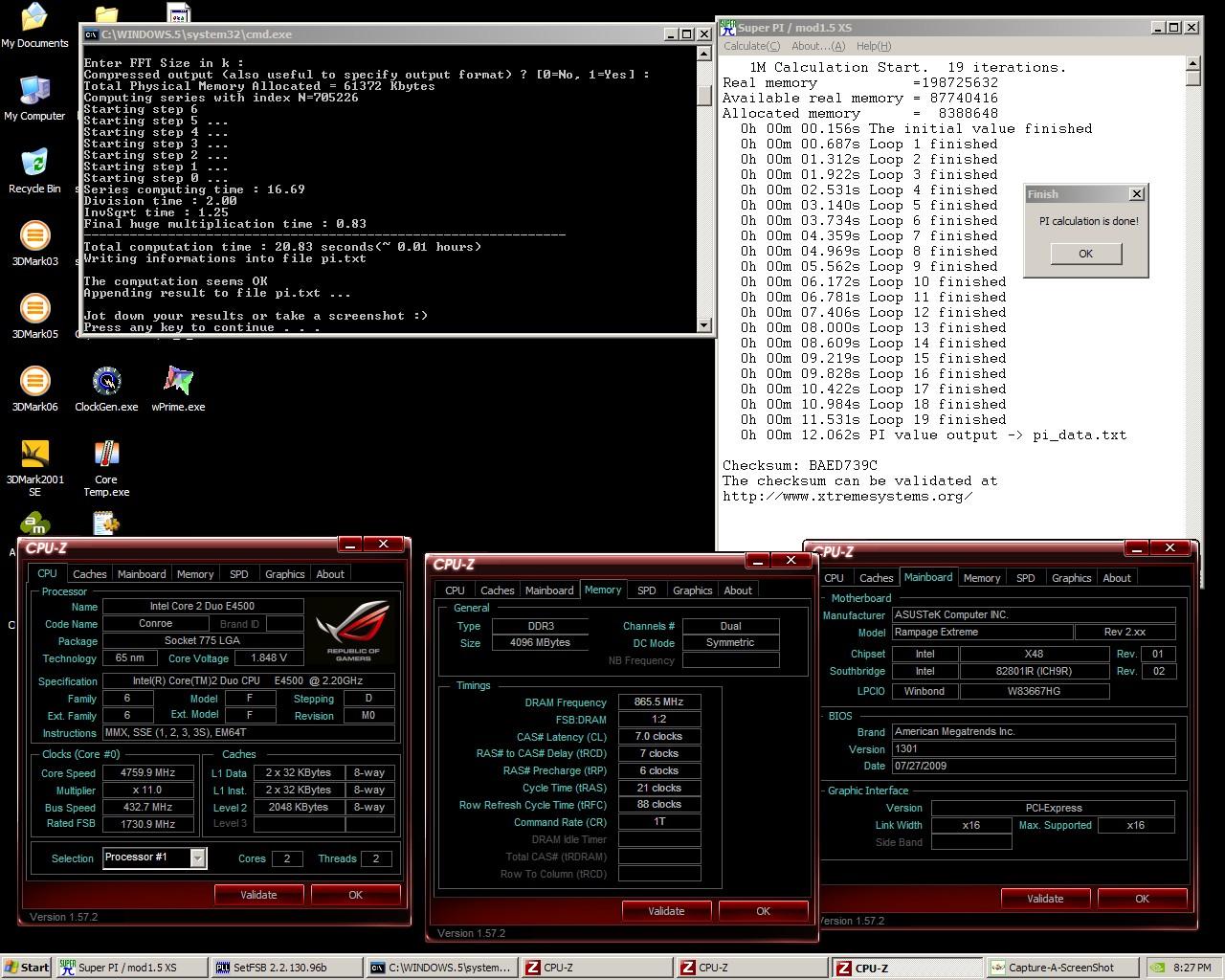Open Graphics tab in CPU-Z CPU window
The height and width of the screenshot is (980, 1225).
coord(285,574)
